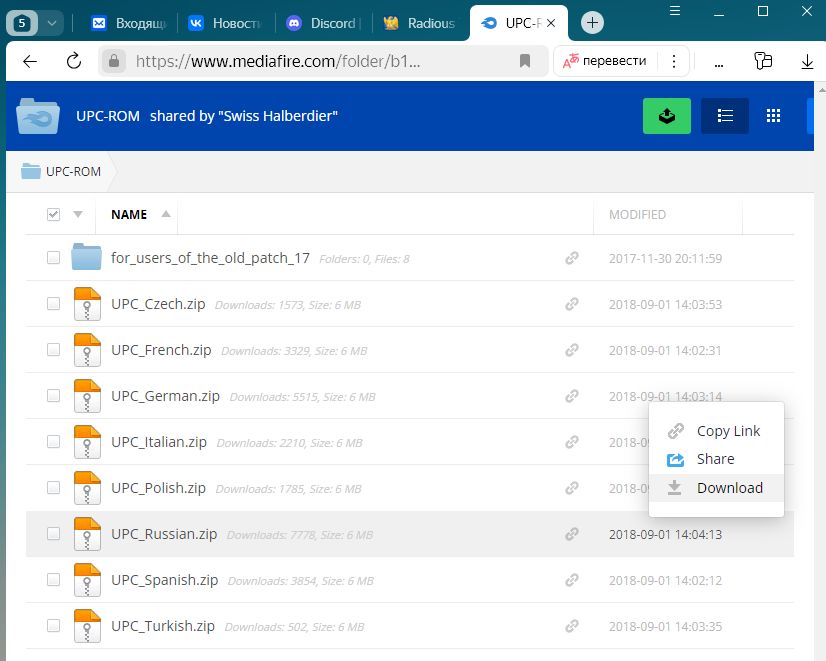Click link icon on UPC_Italian.zip row
826x661 pixels.
click(x=572, y=442)
